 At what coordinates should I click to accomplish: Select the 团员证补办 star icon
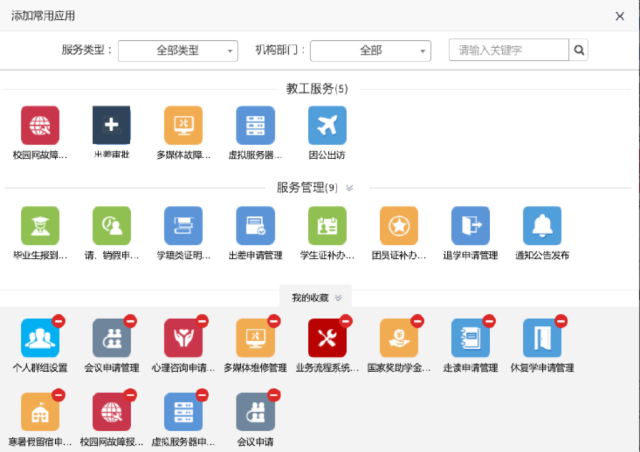coord(399,226)
